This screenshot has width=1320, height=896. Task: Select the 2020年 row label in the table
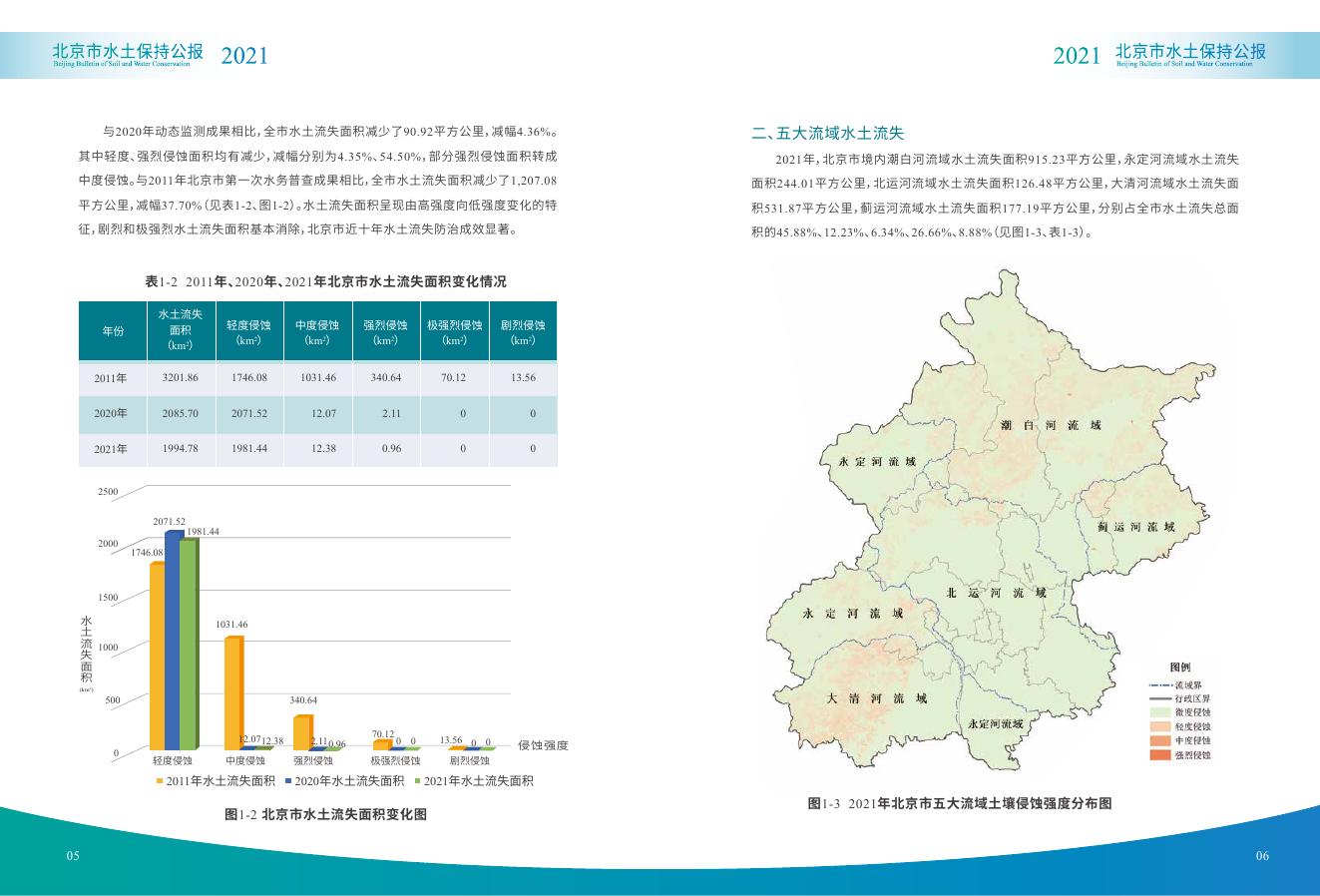point(111,413)
